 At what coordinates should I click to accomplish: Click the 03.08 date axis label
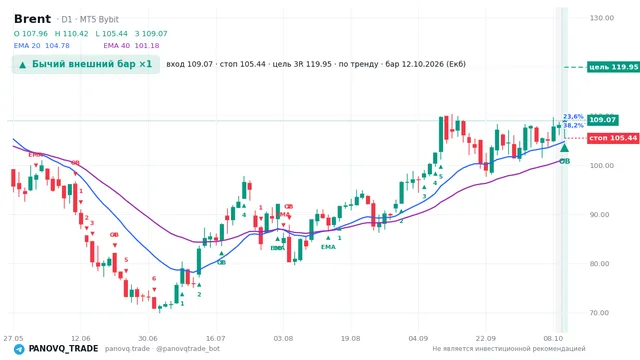tap(283, 338)
